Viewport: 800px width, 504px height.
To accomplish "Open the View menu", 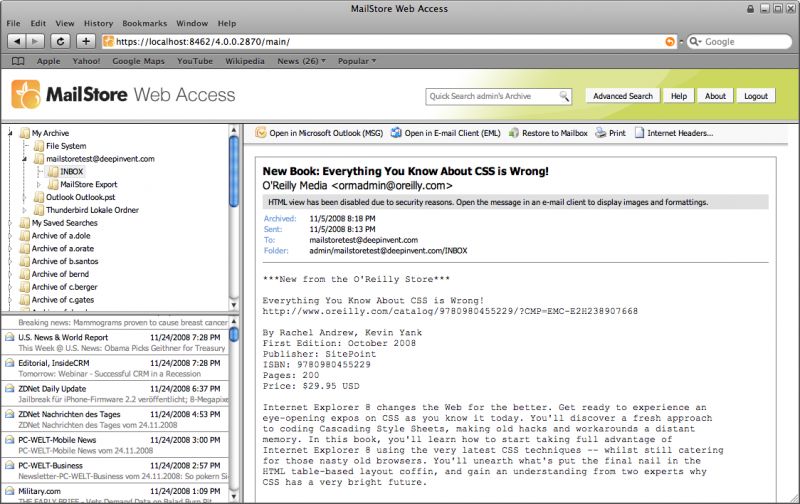I will [65, 23].
